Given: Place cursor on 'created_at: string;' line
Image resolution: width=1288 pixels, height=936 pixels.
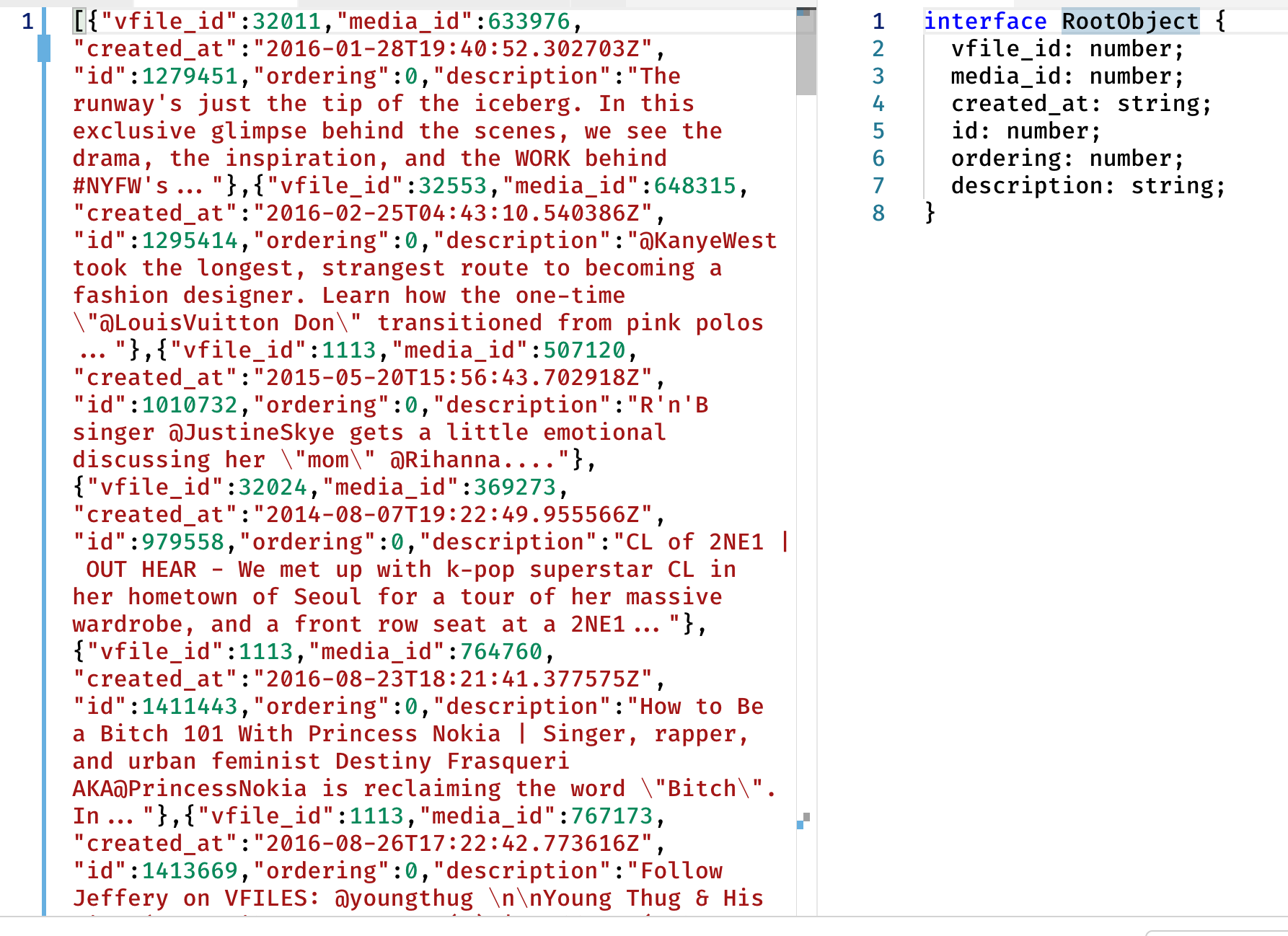Looking at the screenshot, I should coord(1081,104).
